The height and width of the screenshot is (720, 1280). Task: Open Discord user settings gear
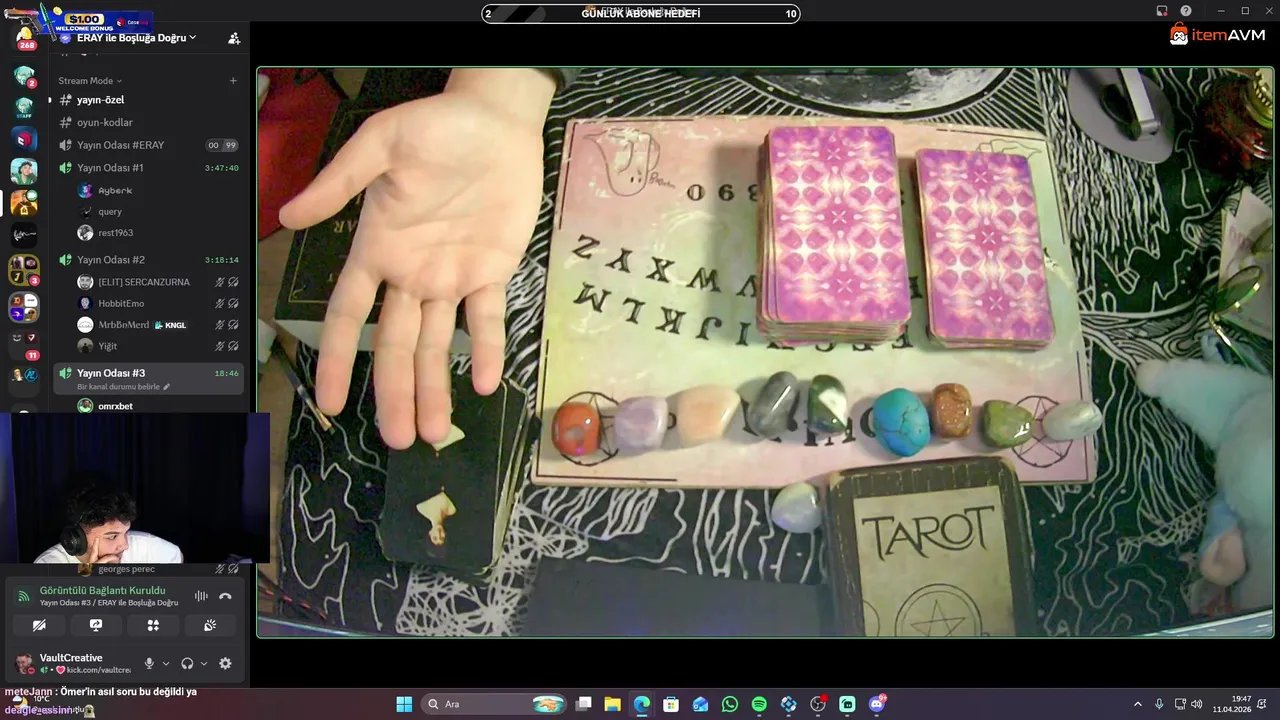(x=225, y=663)
